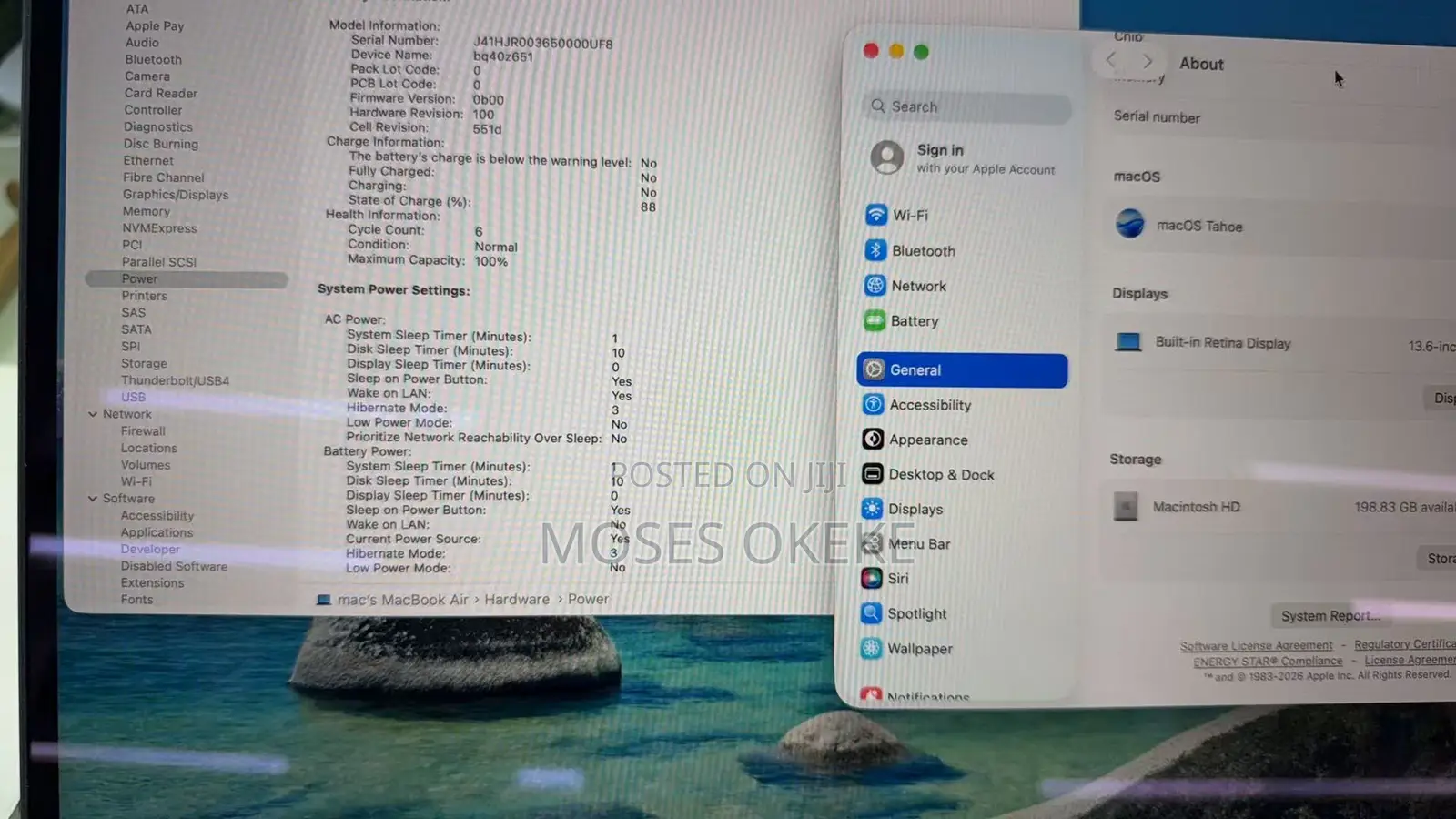
Task: Select General in settings sidebar
Action: tap(962, 370)
